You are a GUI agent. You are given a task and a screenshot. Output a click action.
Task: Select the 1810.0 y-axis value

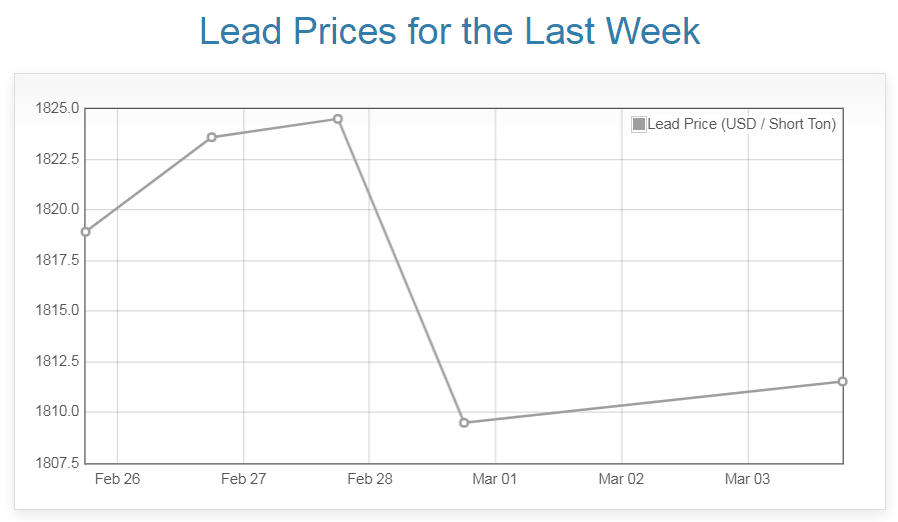click(x=57, y=411)
